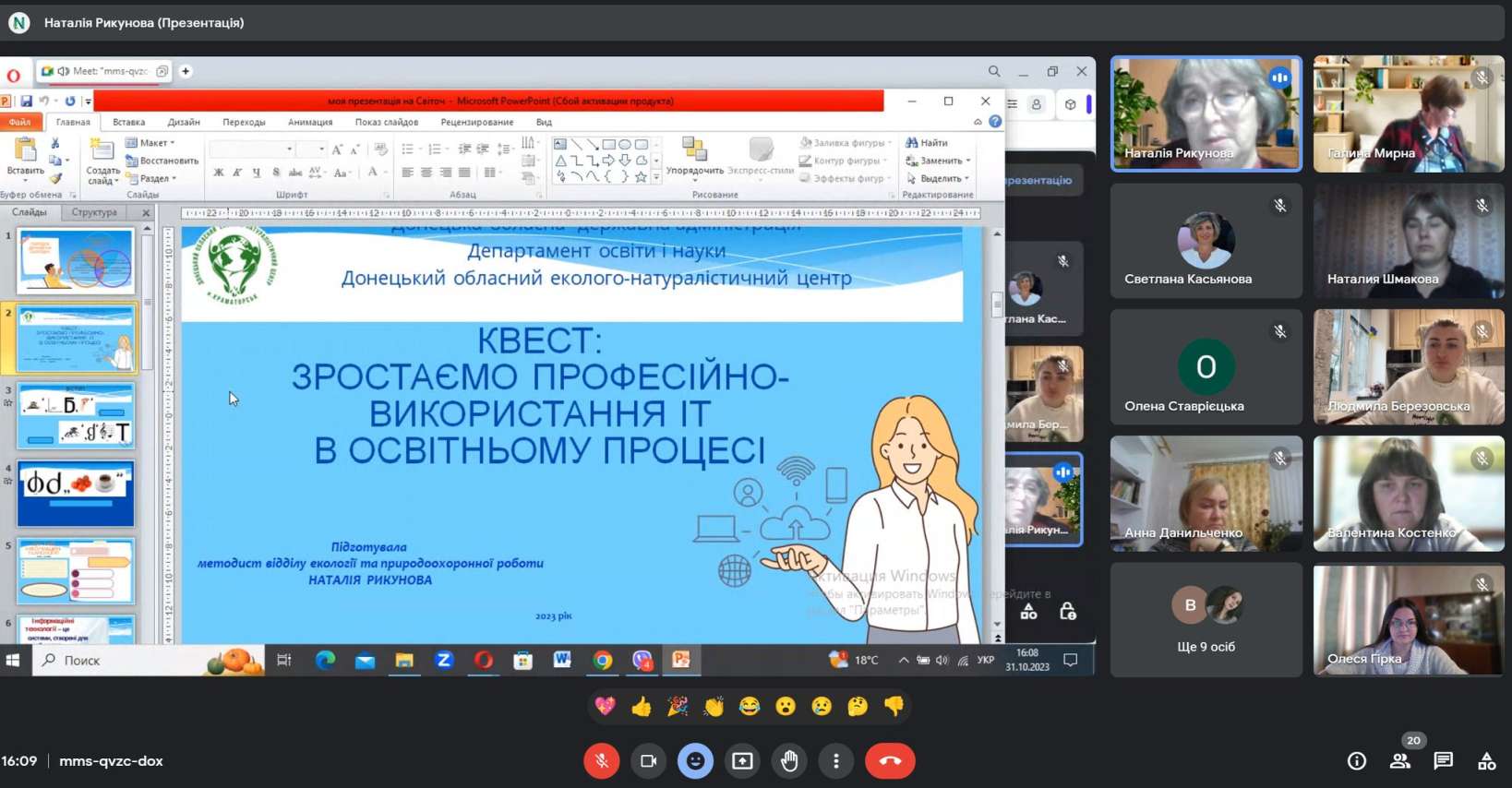Click the Поиск taskbar search field
The height and width of the screenshot is (788, 1512).
point(149,661)
